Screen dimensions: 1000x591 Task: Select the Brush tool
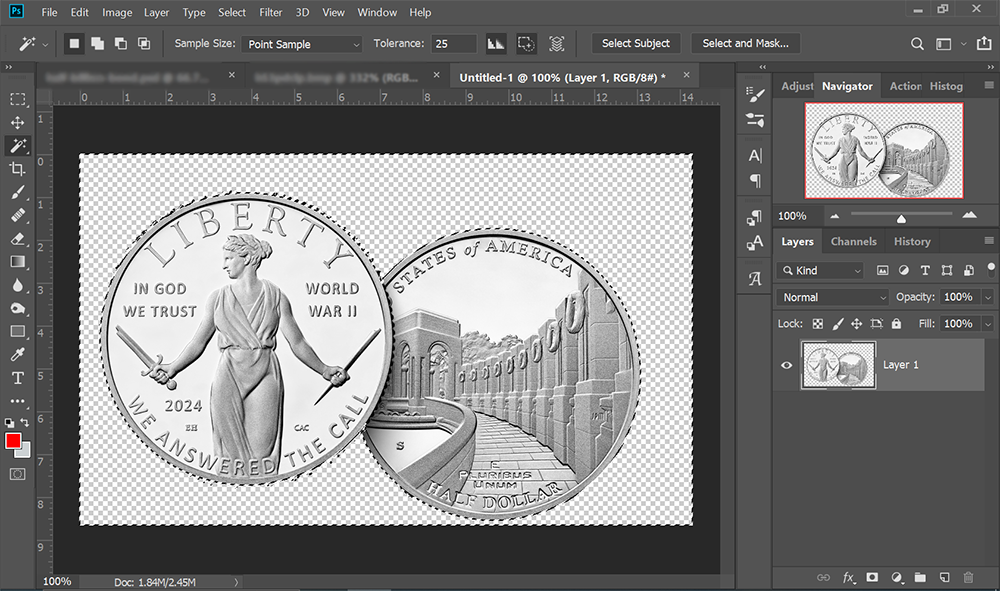[x=18, y=192]
